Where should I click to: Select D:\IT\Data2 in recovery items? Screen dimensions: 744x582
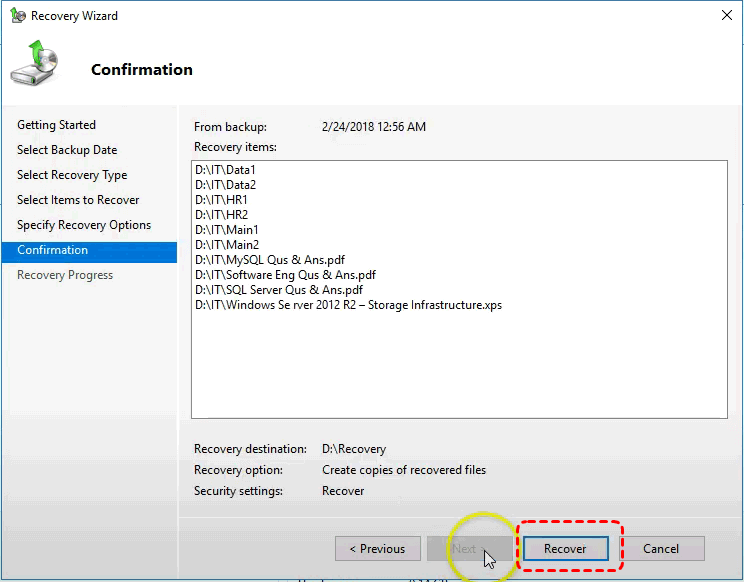click(225, 185)
